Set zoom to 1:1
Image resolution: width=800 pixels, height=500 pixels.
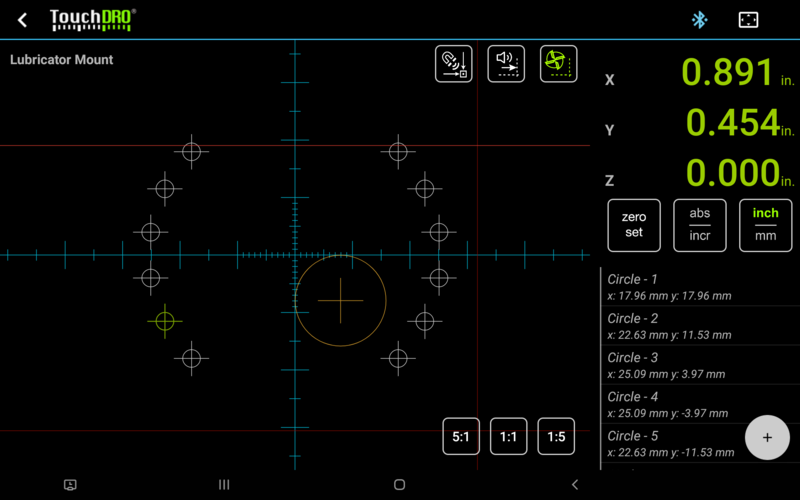point(508,436)
